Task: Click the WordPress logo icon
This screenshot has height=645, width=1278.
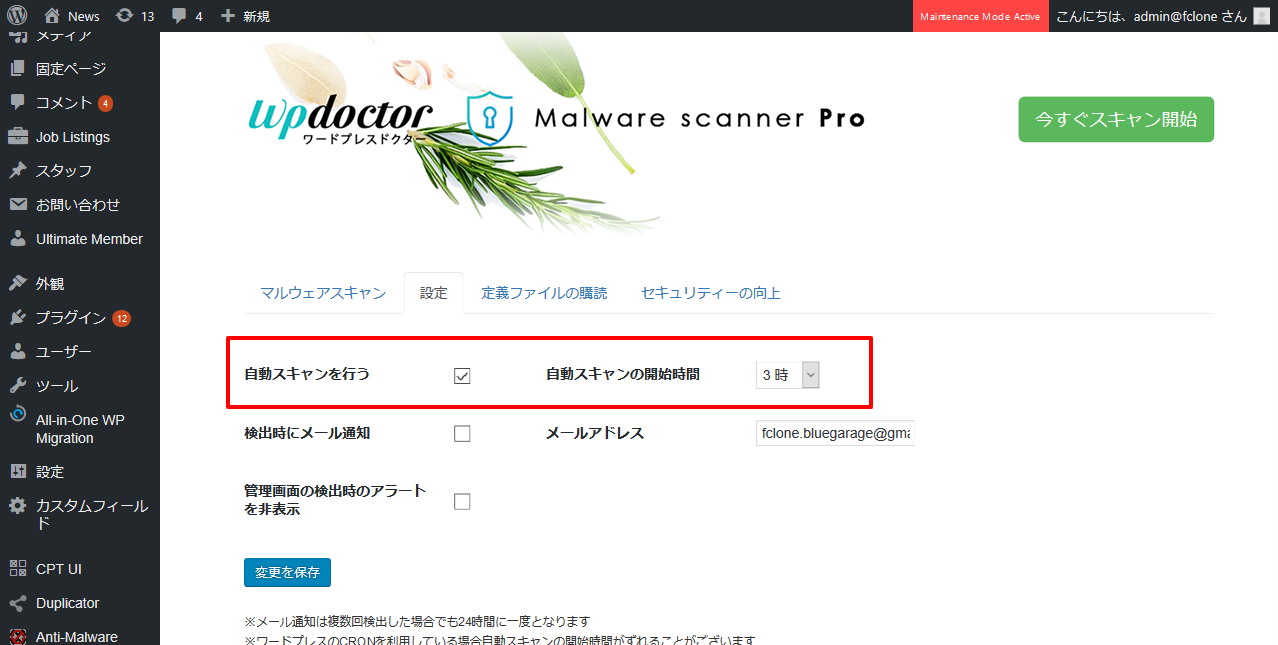Action: click(16, 16)
